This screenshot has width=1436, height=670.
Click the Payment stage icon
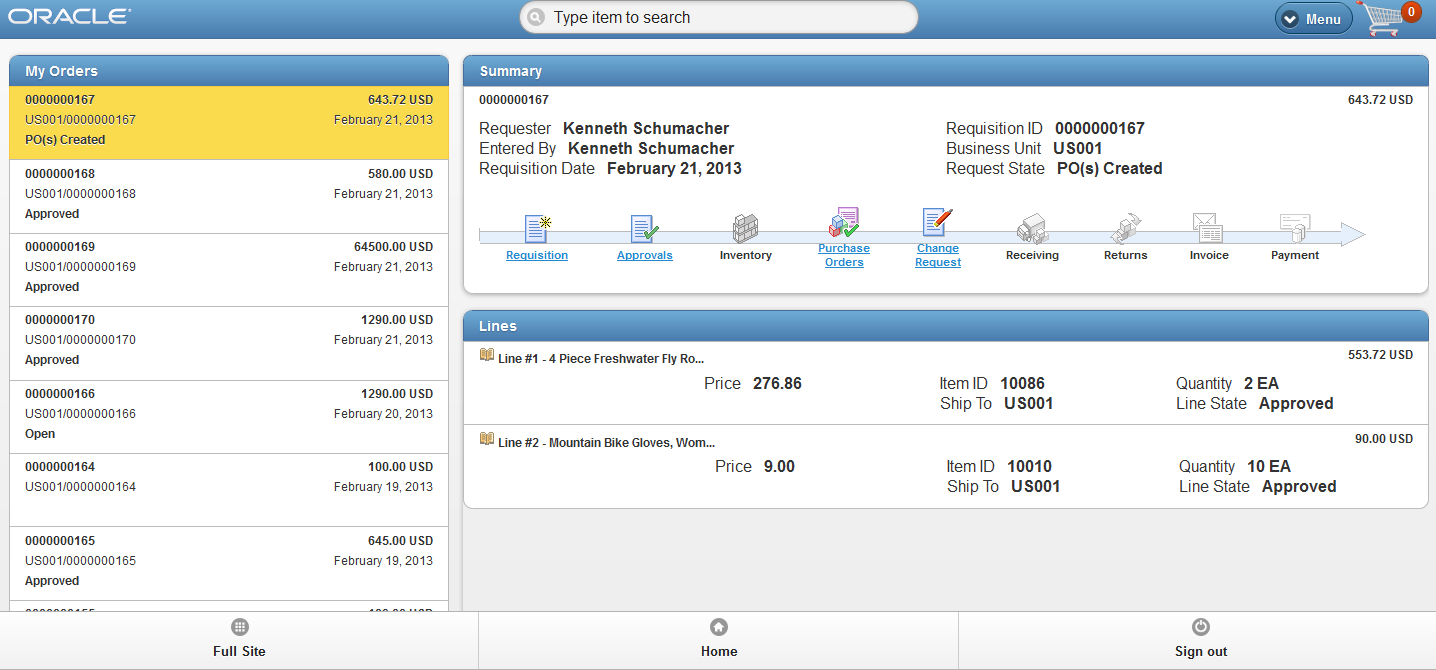[x=1295, y=228]
